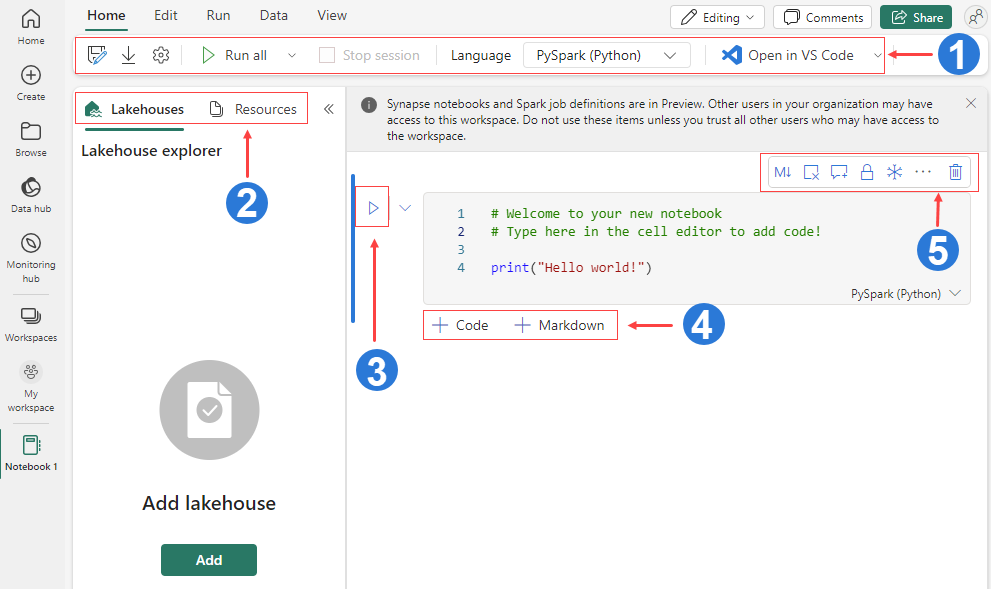Viewport: 991px width, 589px height.
Task: Delete the cell with trash icon
Action: (x=954, y=171)
